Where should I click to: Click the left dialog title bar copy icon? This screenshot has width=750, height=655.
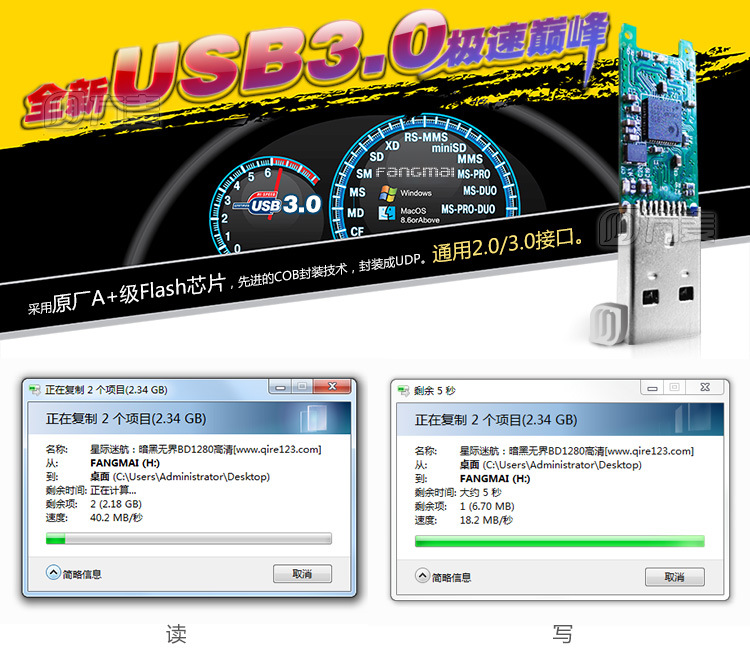34,390
